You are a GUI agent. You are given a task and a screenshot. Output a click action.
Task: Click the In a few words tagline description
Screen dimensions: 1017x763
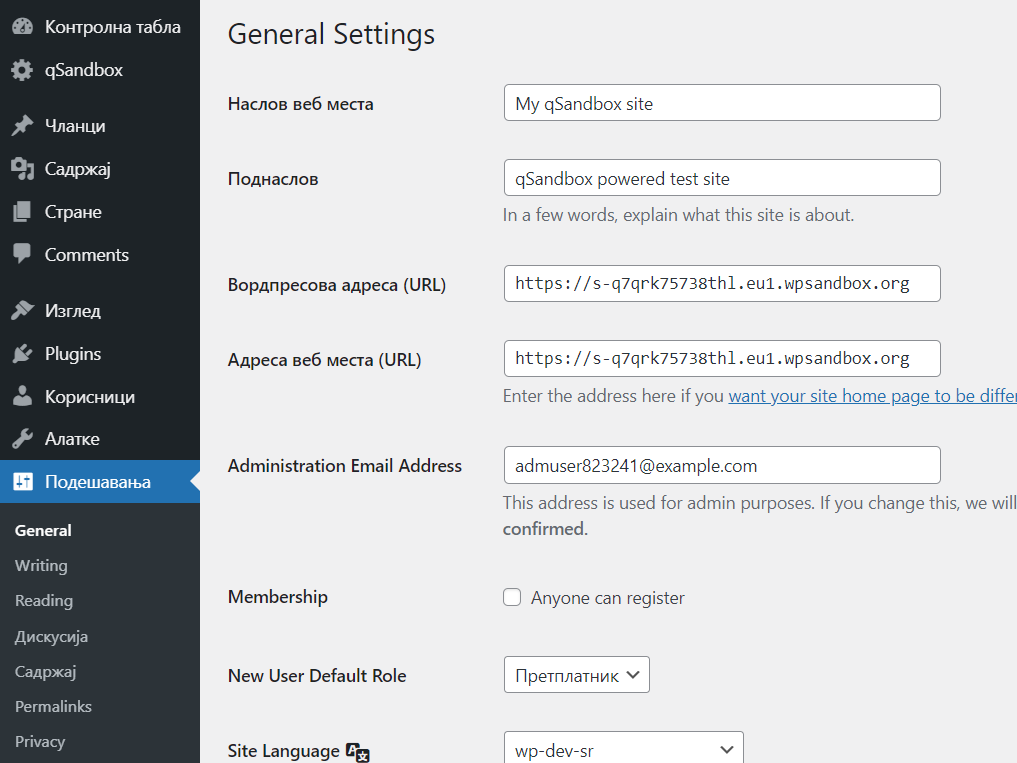click(x=678, y=215)
